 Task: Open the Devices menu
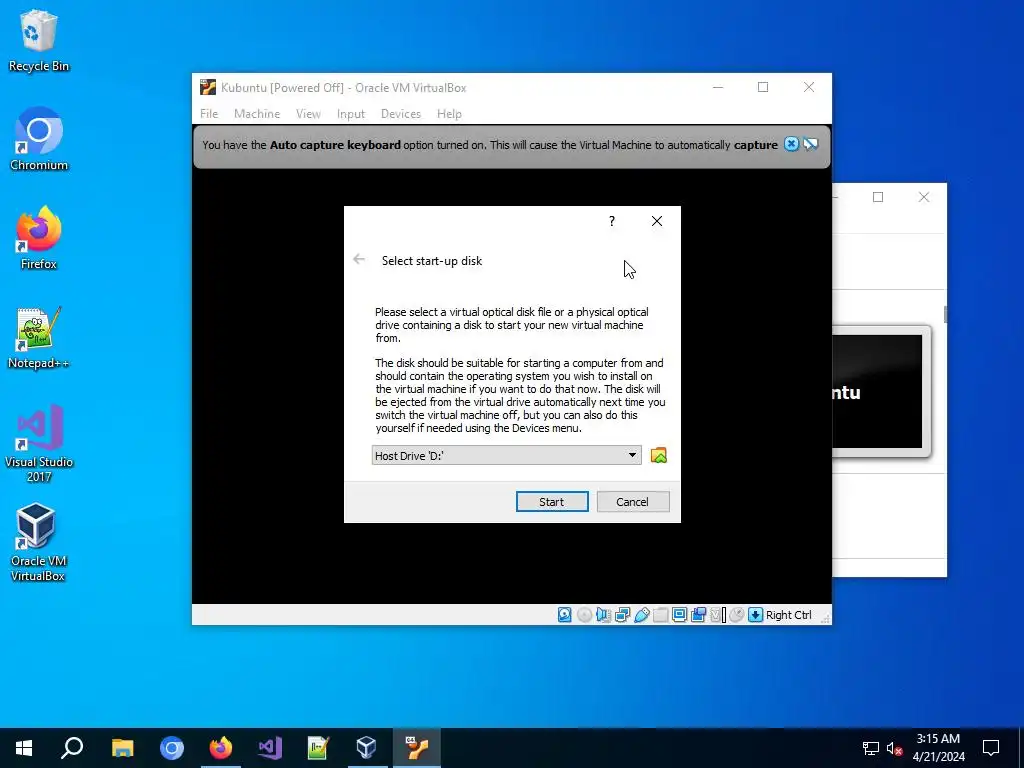pos(401,114)
